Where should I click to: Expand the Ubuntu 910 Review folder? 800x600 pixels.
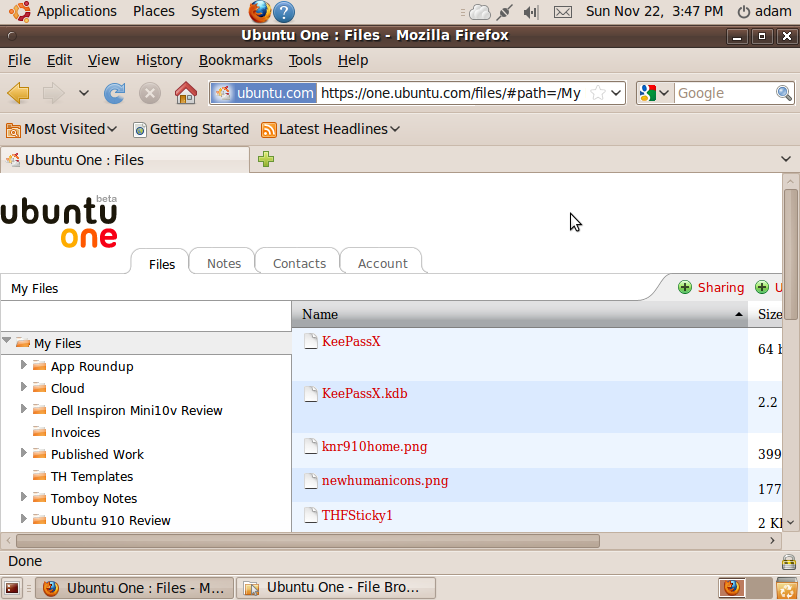pyautogui.click(x=23, y=518)
